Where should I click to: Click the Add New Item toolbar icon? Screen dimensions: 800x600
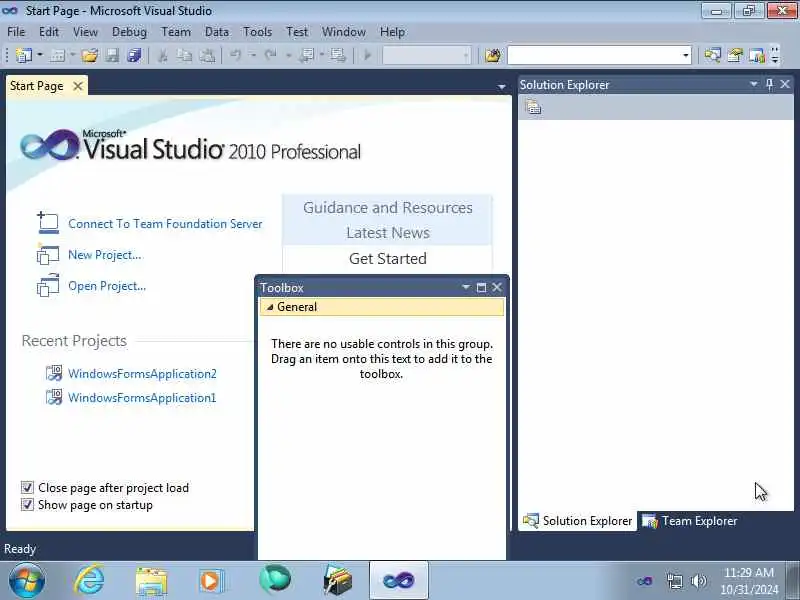tap(58, 55)
